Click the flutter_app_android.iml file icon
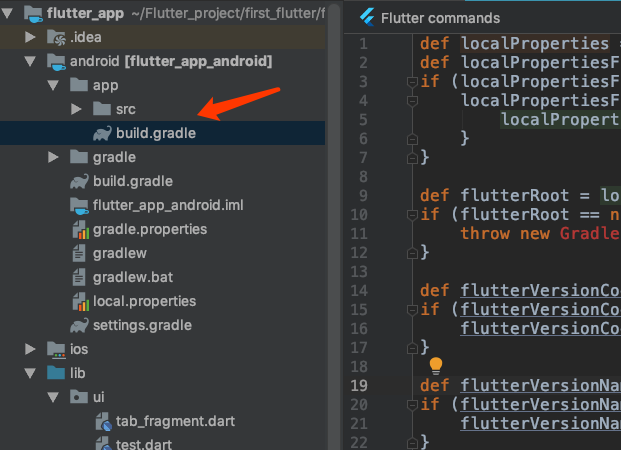621x450 pixels. tap(79, 206)
